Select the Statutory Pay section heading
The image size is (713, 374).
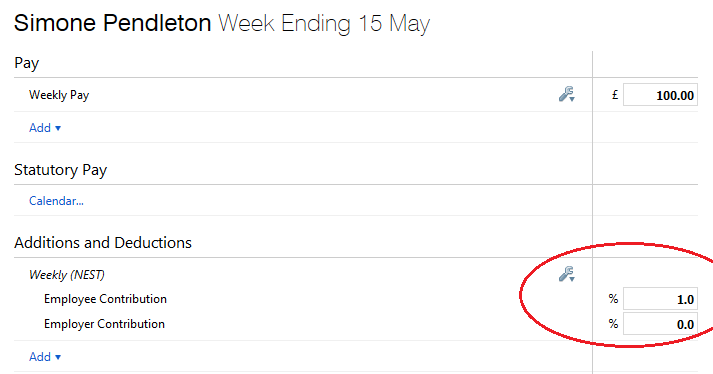click(60, 170)
